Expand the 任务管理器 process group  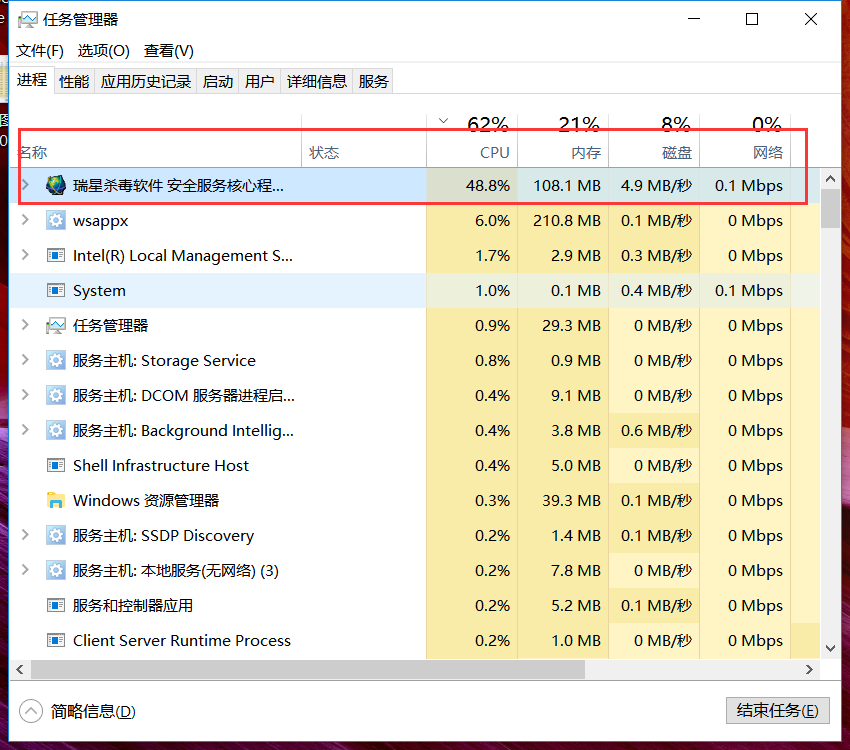pyautogui.click(x=25, y=325)
